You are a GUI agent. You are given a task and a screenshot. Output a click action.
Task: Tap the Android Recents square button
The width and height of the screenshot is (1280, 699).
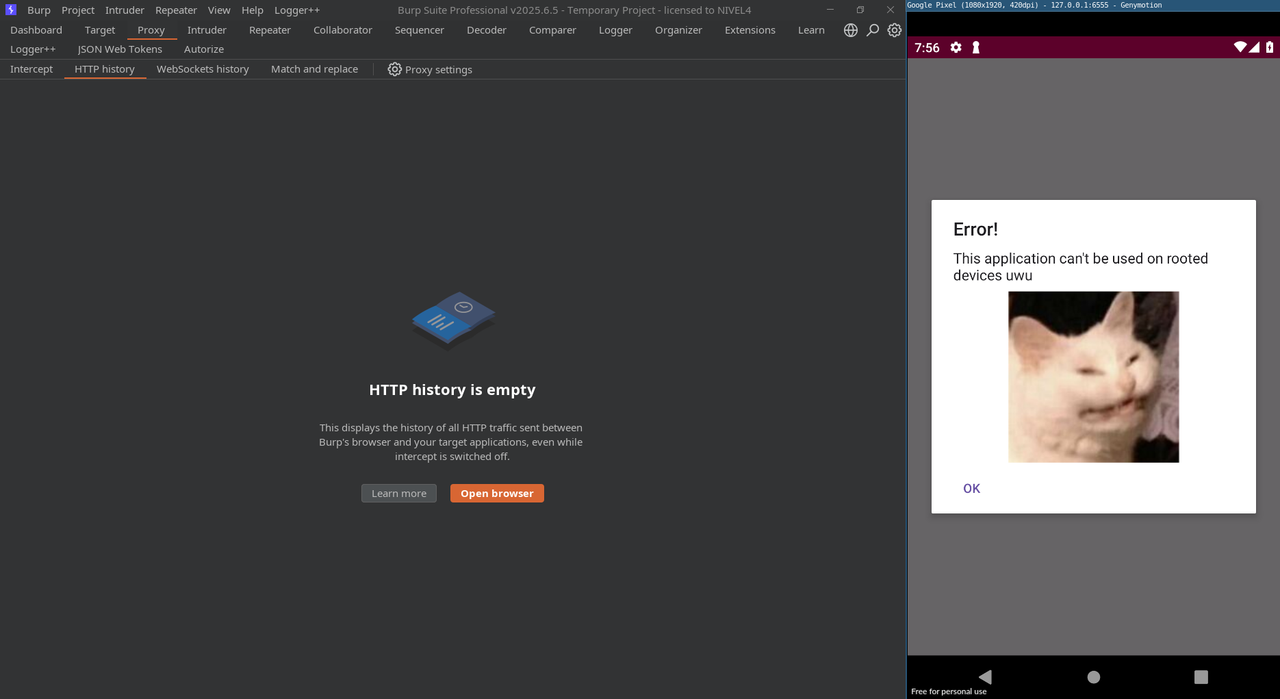tap(1201, 677)
